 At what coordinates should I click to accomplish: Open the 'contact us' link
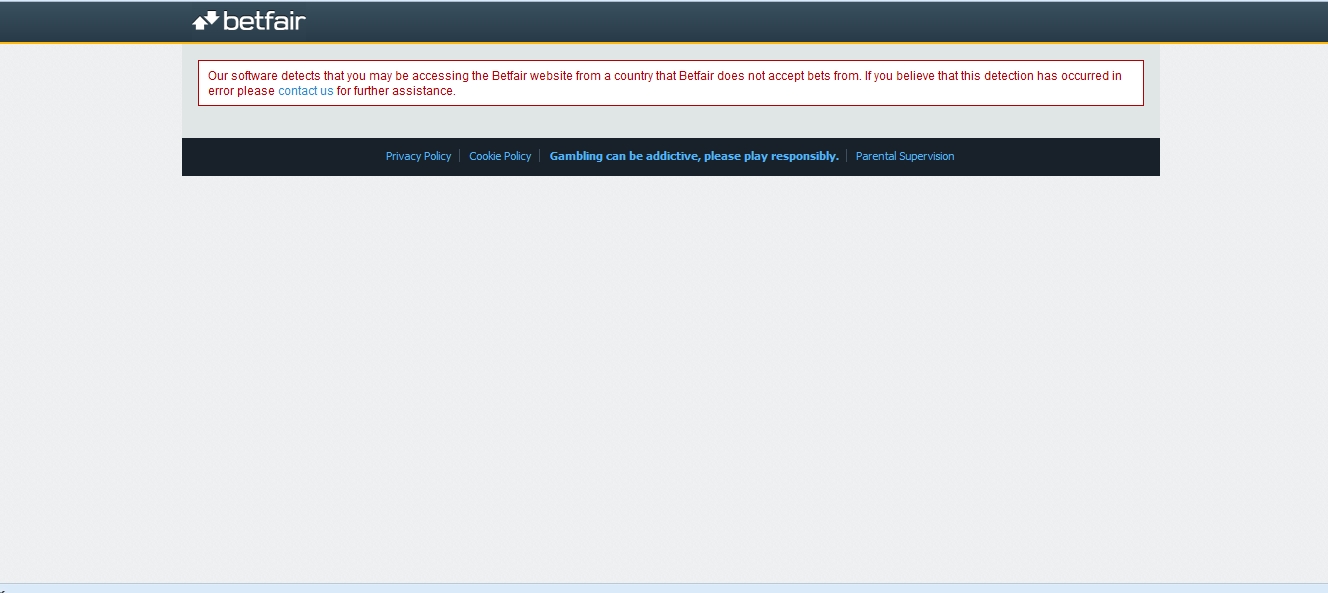tap(306, 91)
